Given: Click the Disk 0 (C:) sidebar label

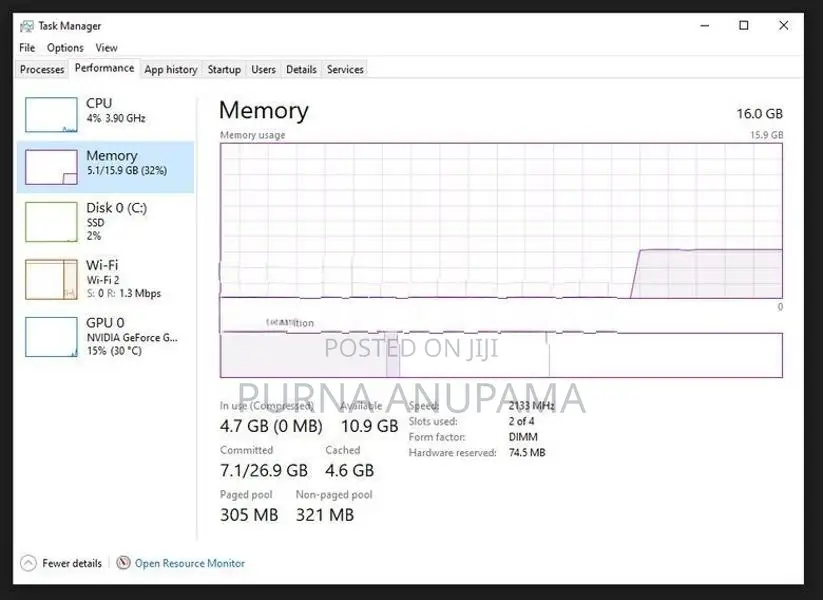Looking at the screenshot, I should click(117, 208).
